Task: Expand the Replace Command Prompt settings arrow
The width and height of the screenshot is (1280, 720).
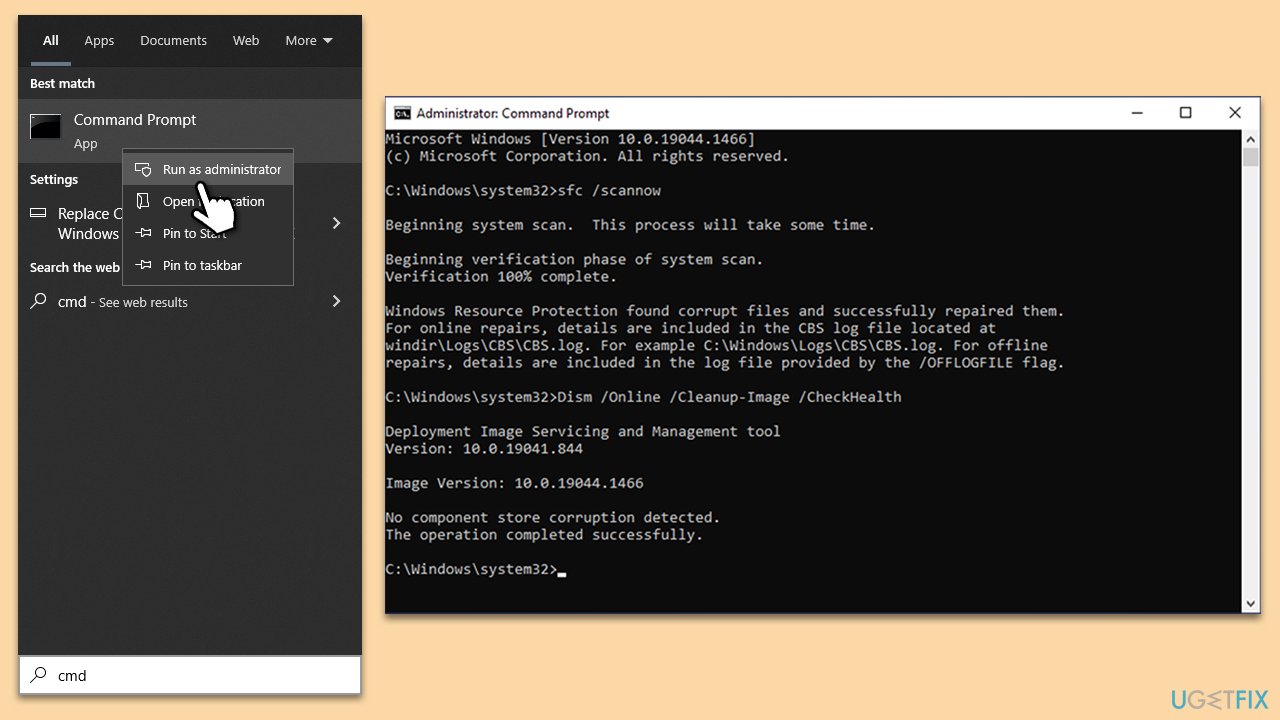Action: coord(336,223)
